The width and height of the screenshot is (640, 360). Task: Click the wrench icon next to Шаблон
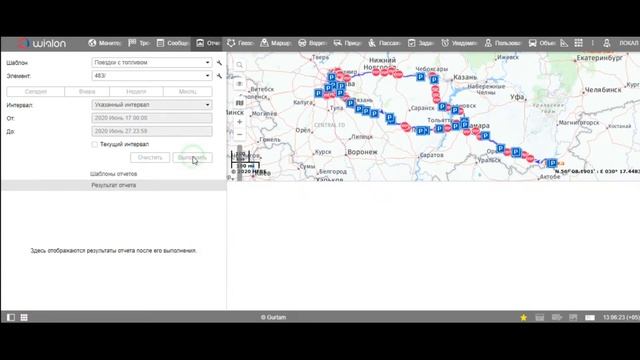click(x=219, y=63)
